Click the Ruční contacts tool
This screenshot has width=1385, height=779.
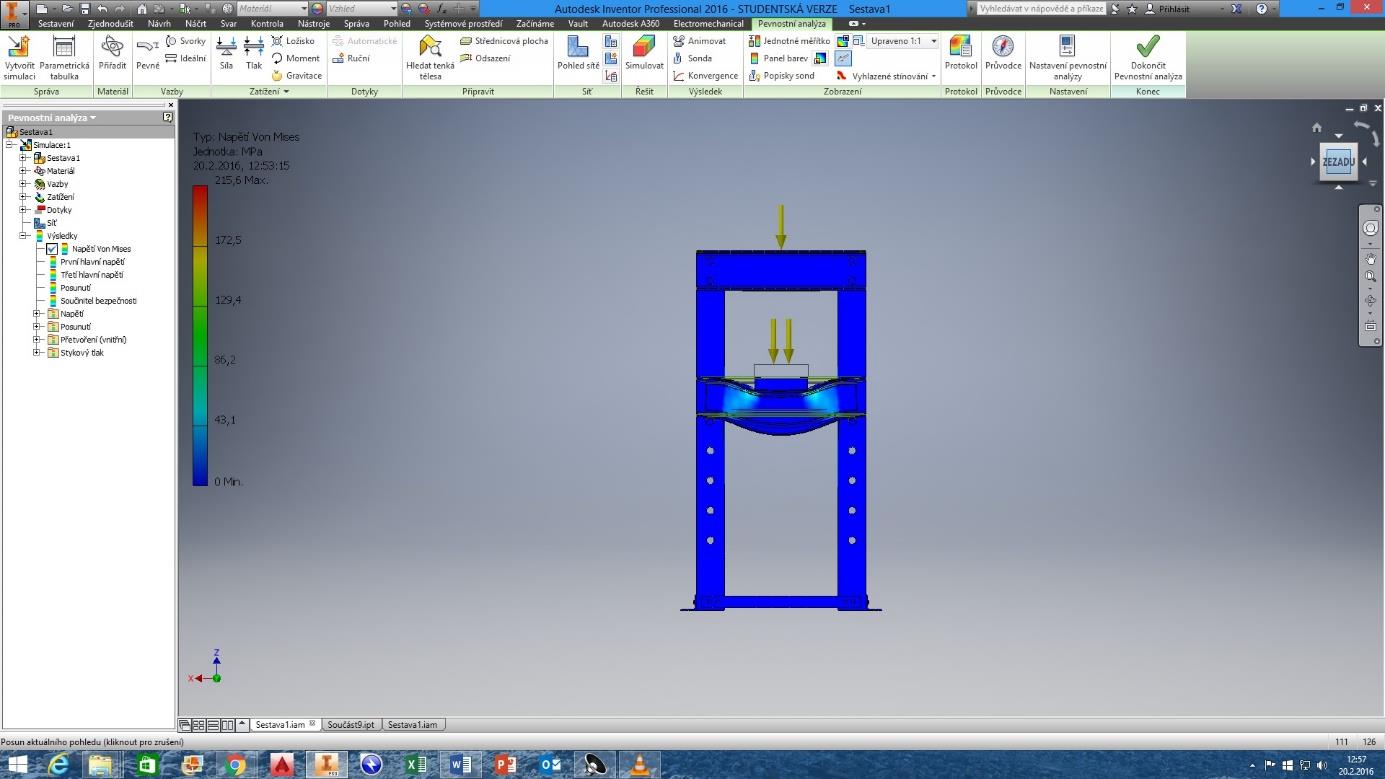[x=351, y=58]
